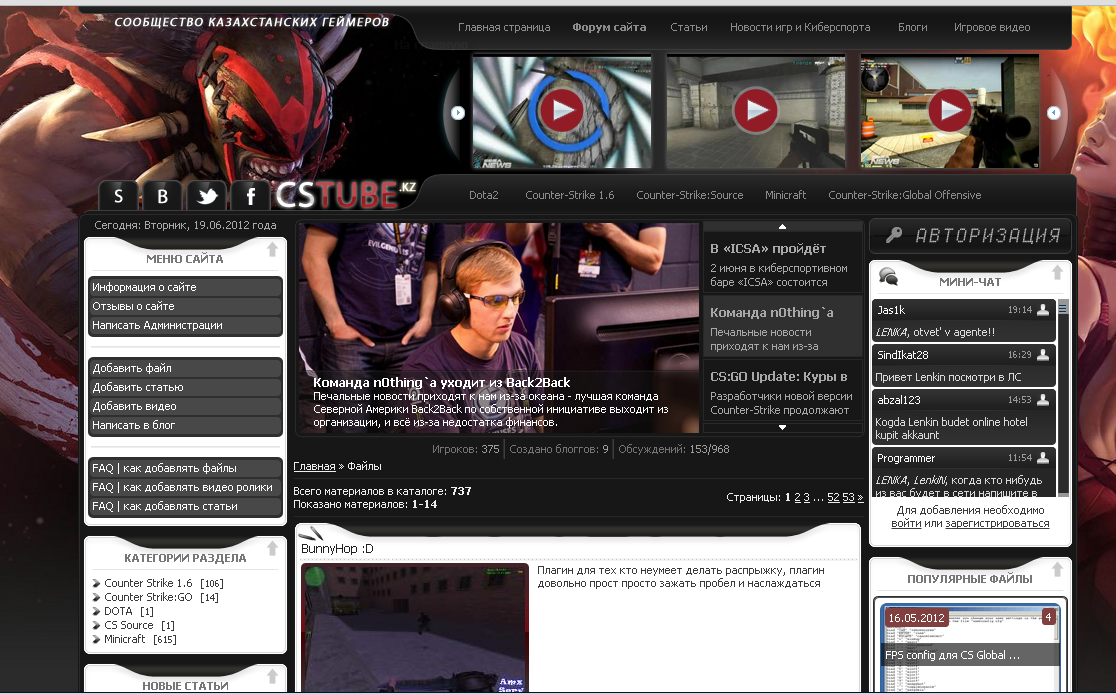The height and width of the screenshot is (694, 1116).
Task: Click the зарегистрироваться link
Action: pos(997,523)
